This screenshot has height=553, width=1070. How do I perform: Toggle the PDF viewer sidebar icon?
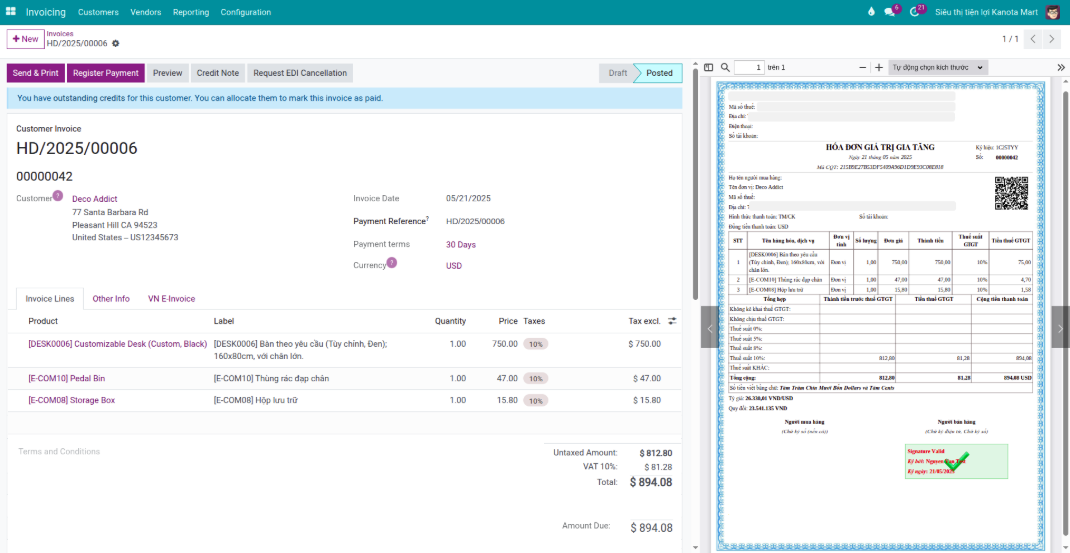(x=708, y=68)
